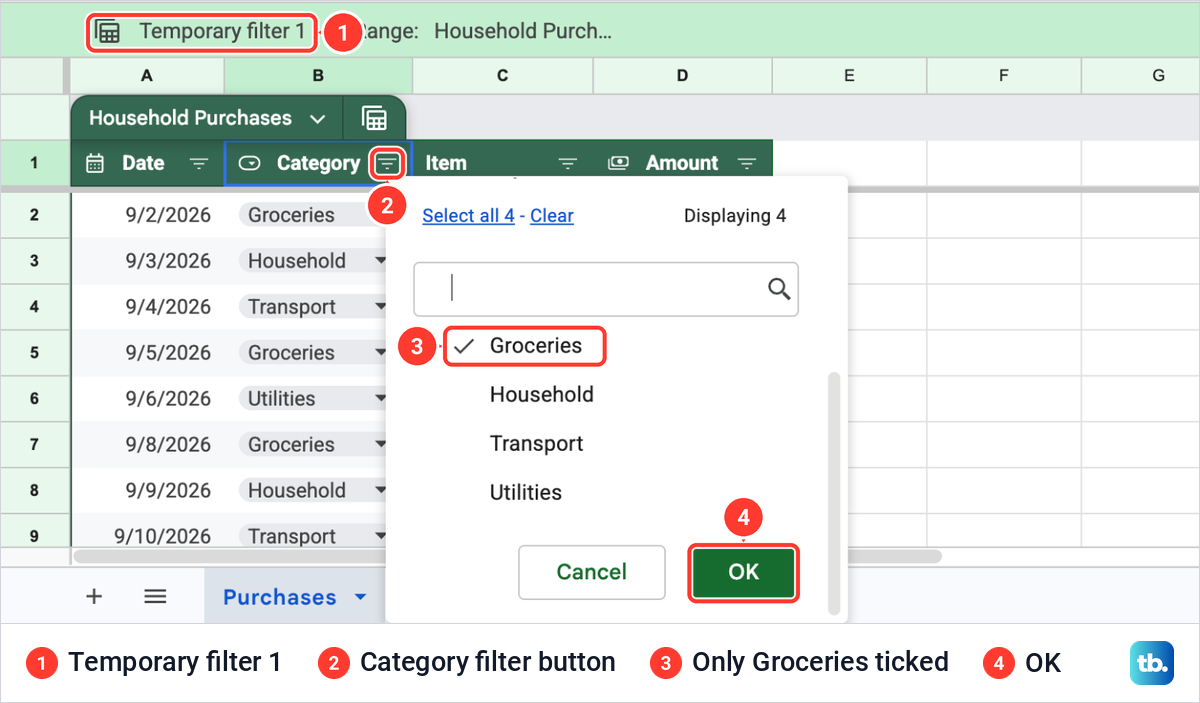
Task: Click the horizontal sheet scrollbar
Action: coord(507,556)
